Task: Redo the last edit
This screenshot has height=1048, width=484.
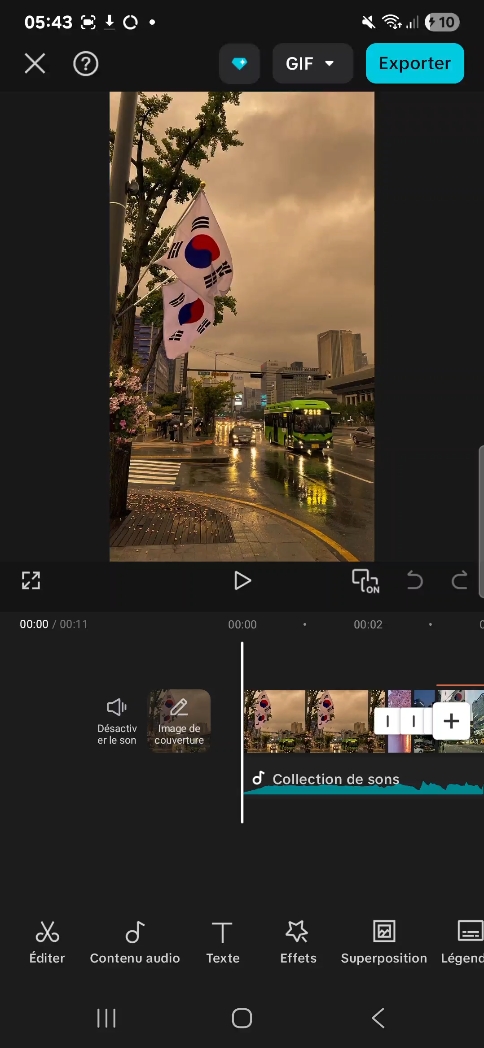Action: (x=459, y=581)
